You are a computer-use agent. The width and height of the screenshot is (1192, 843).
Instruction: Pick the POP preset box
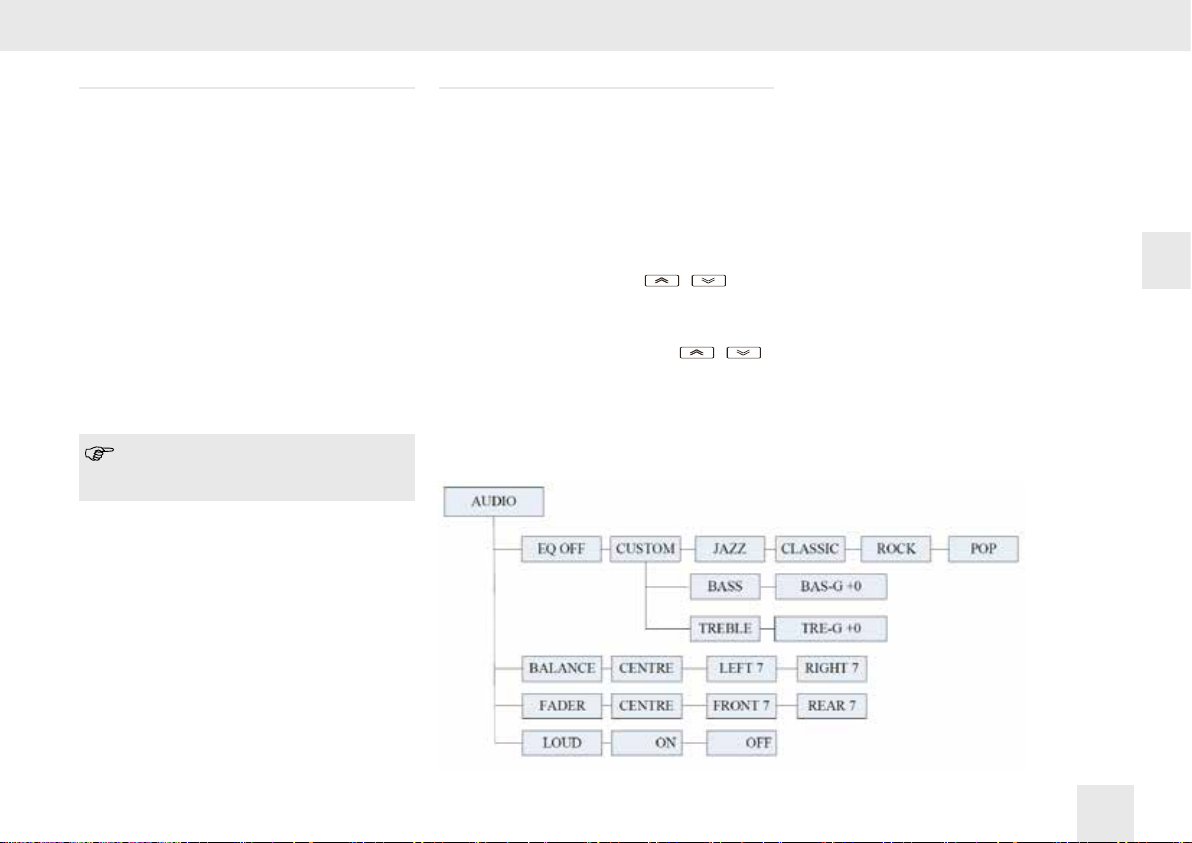(983, 549)
